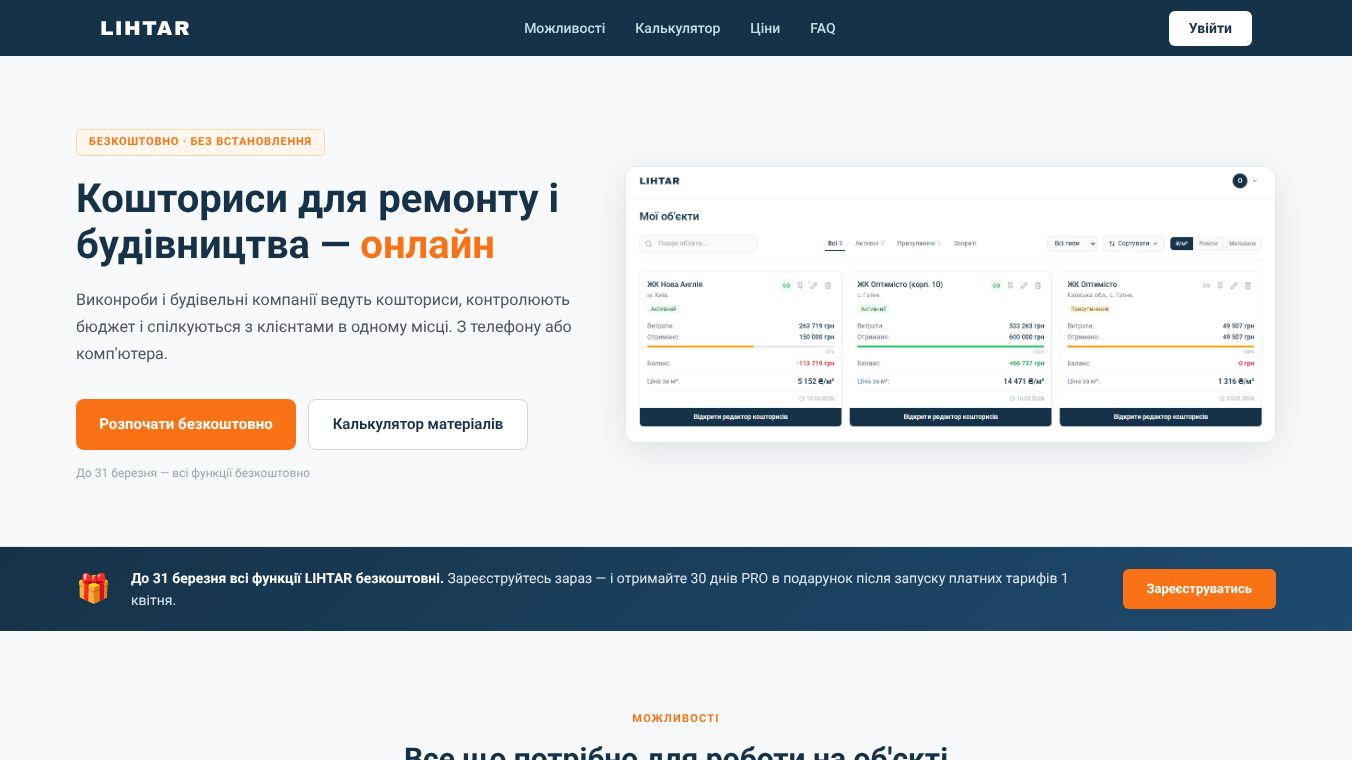
Task: Click the gift icon in the promo banner
Action: (93, 588)
